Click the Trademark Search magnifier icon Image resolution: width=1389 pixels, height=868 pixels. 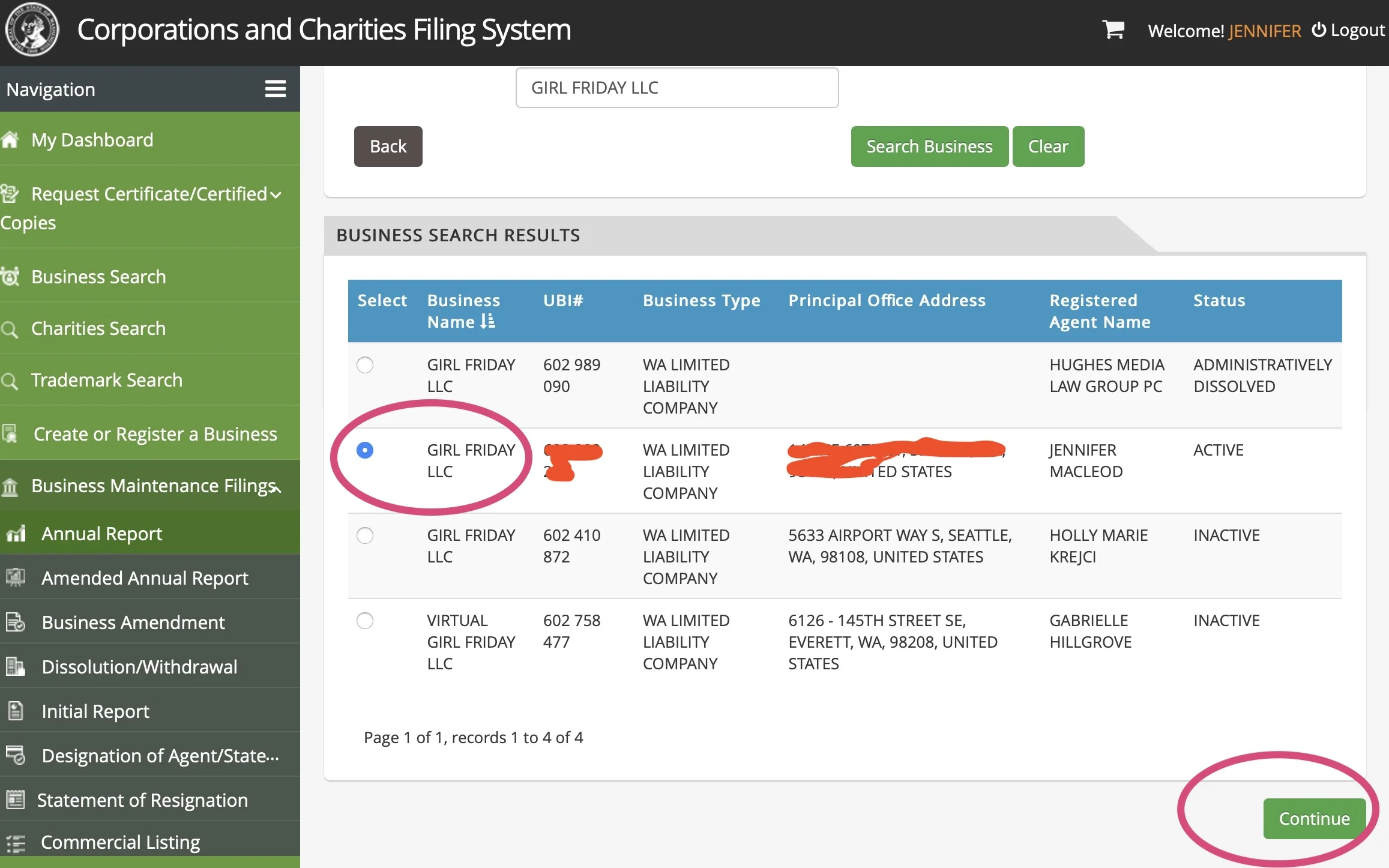tap(10, 381)
